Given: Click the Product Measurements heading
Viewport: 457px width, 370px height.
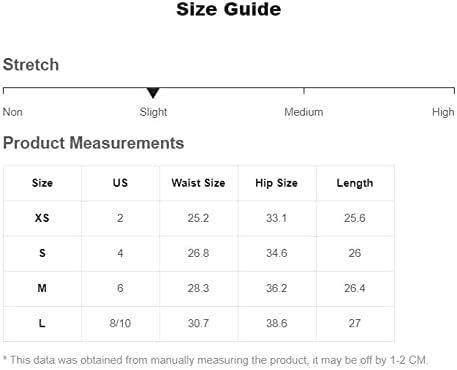Looking at the screenshot, I should 93,143.
